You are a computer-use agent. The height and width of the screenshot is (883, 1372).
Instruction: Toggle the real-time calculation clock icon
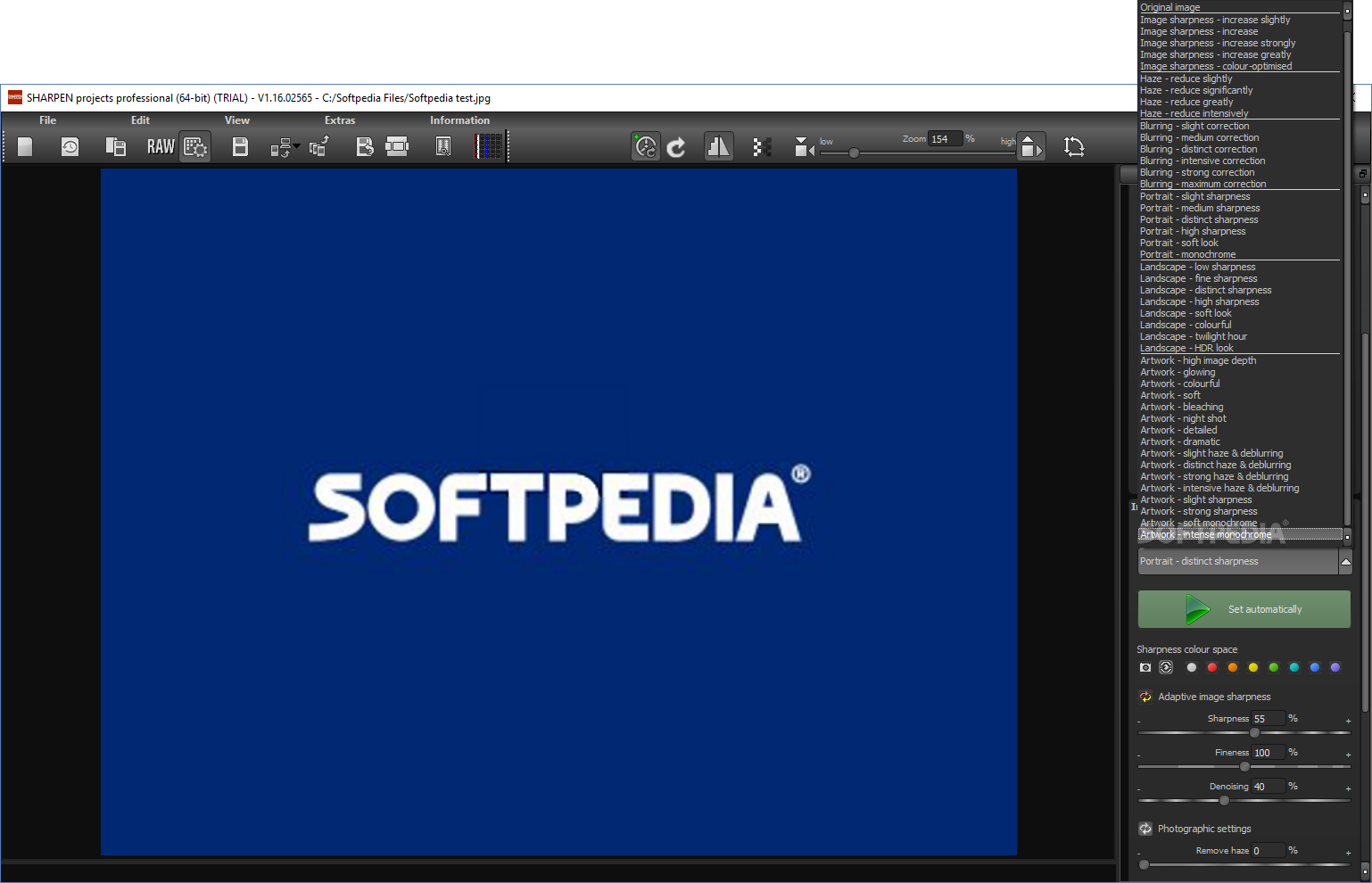click(x=646, y=146)
